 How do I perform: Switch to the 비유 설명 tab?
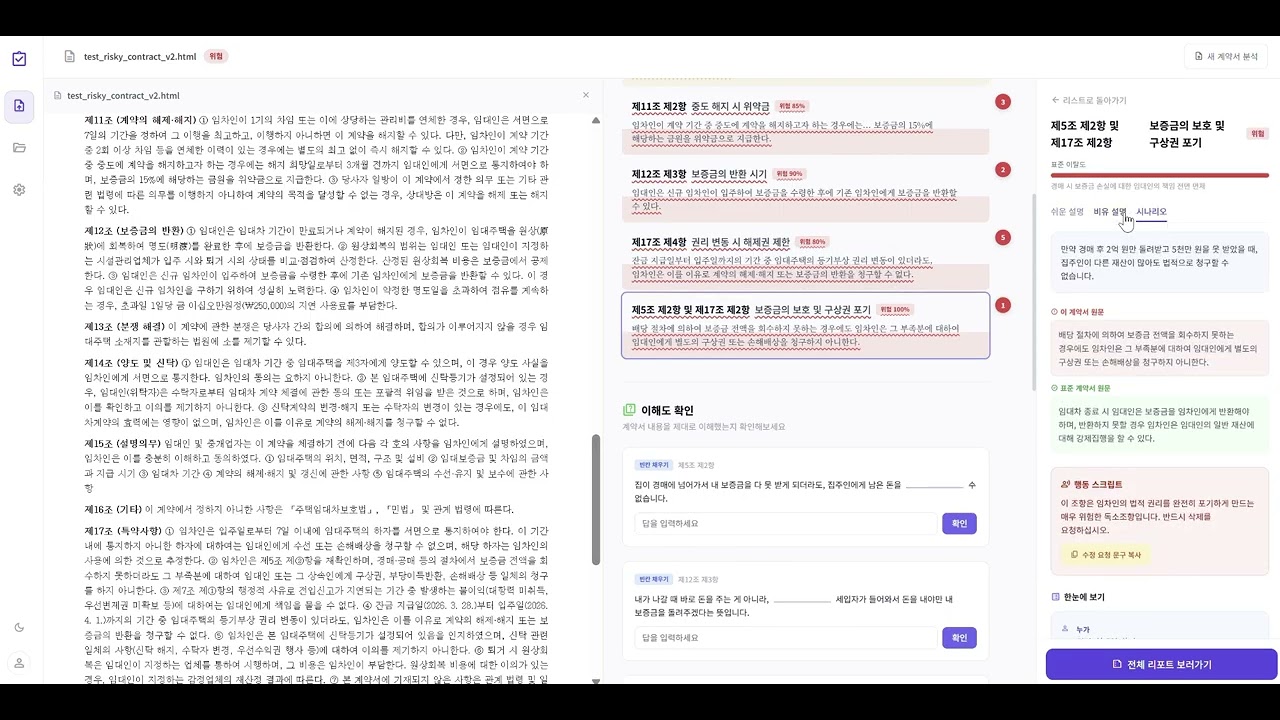(x=1109, y=212)
